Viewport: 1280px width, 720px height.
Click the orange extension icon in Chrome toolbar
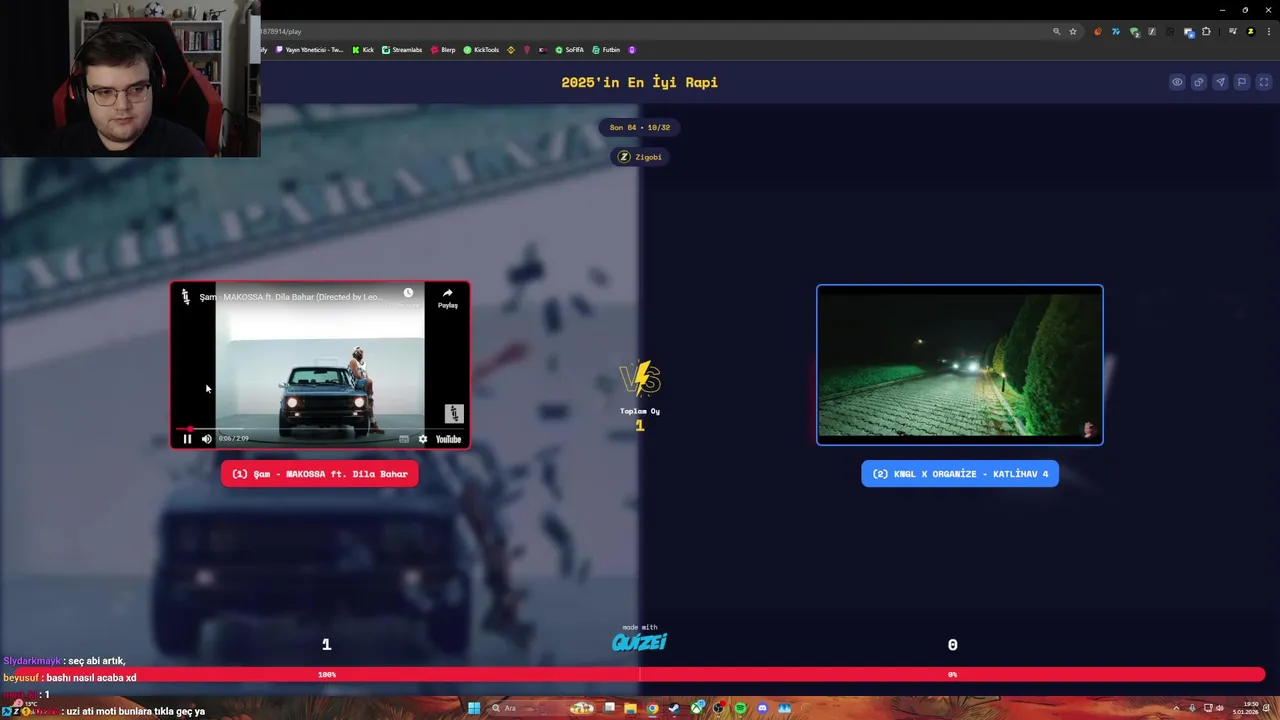click(1098, 32)
